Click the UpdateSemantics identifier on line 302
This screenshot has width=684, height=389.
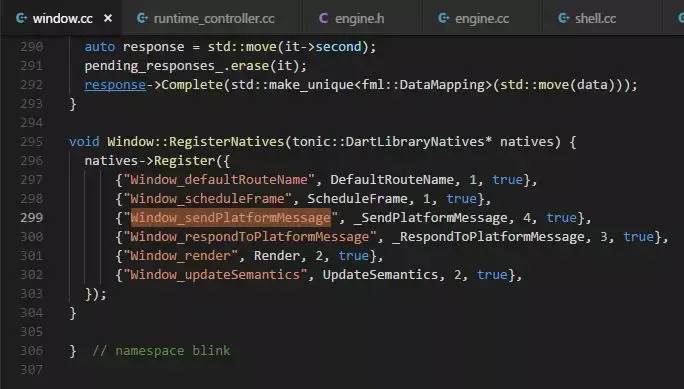[x=380, y=275]
